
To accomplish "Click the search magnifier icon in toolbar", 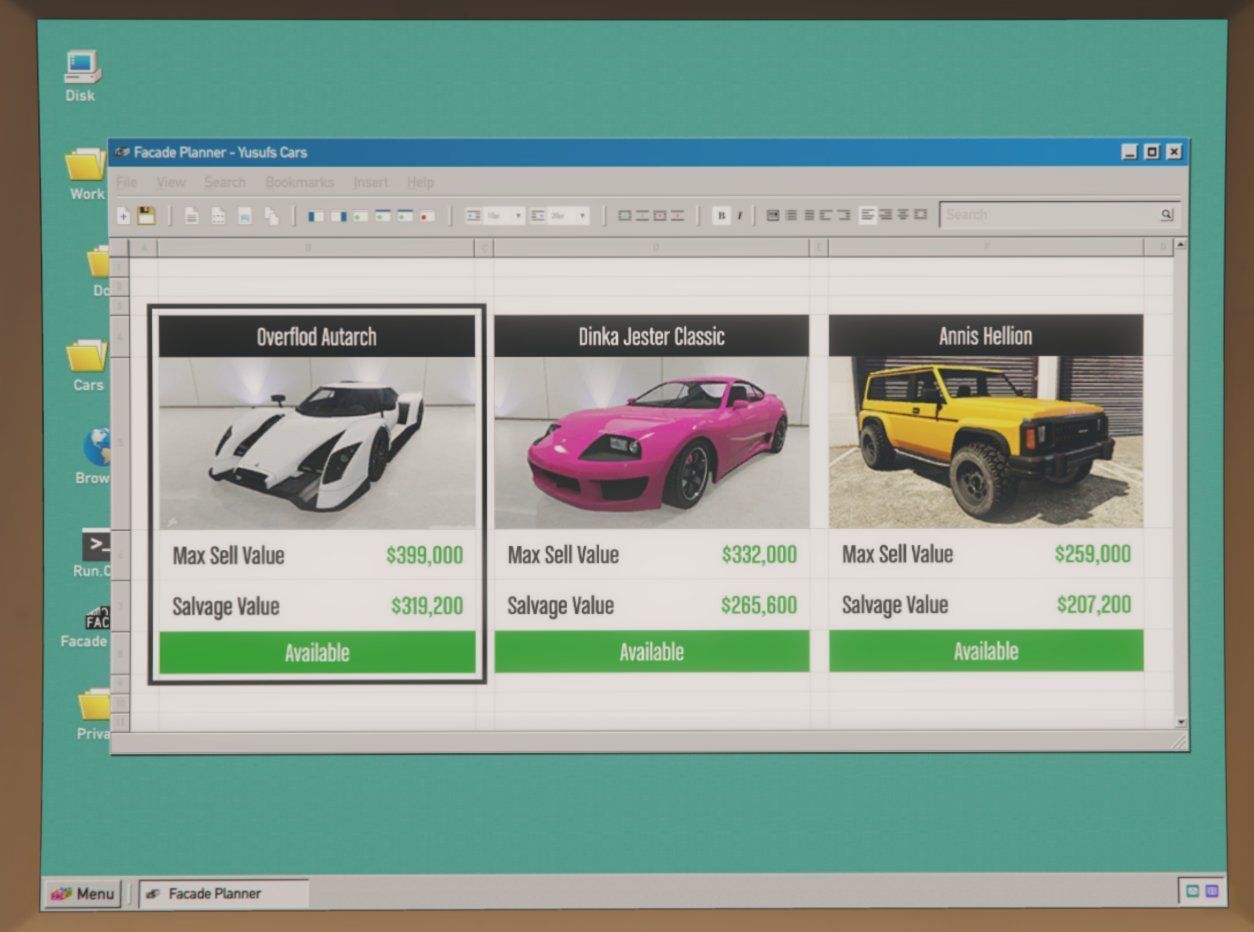I will click(1166, 215).
